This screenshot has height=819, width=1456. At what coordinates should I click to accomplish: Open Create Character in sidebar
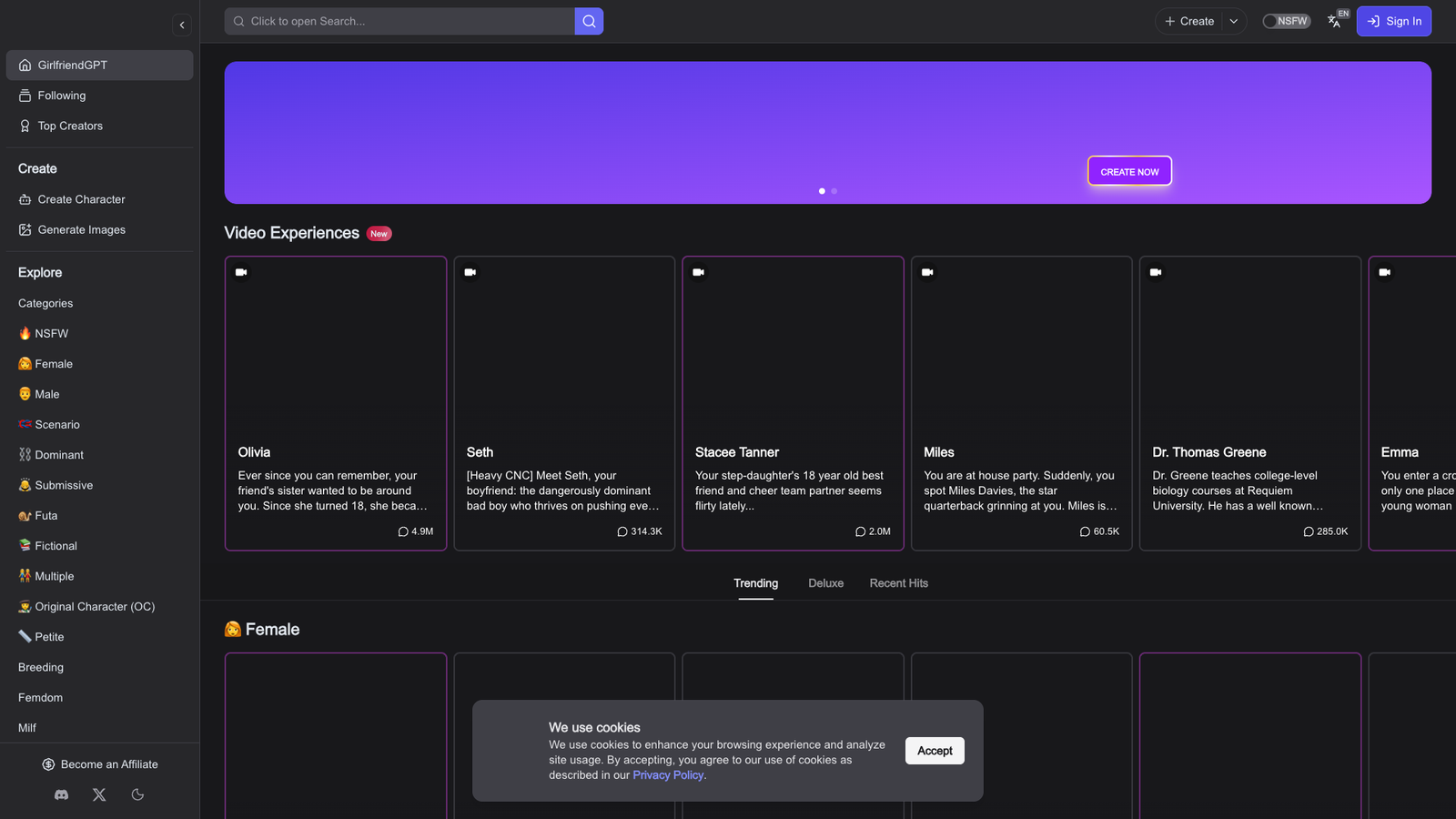(100, 199)
